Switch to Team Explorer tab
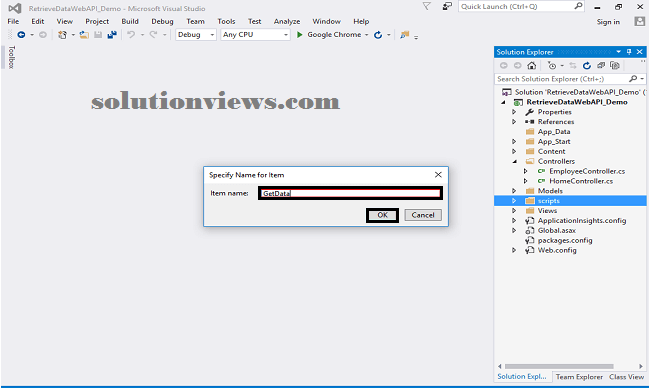 coord(579,377)
